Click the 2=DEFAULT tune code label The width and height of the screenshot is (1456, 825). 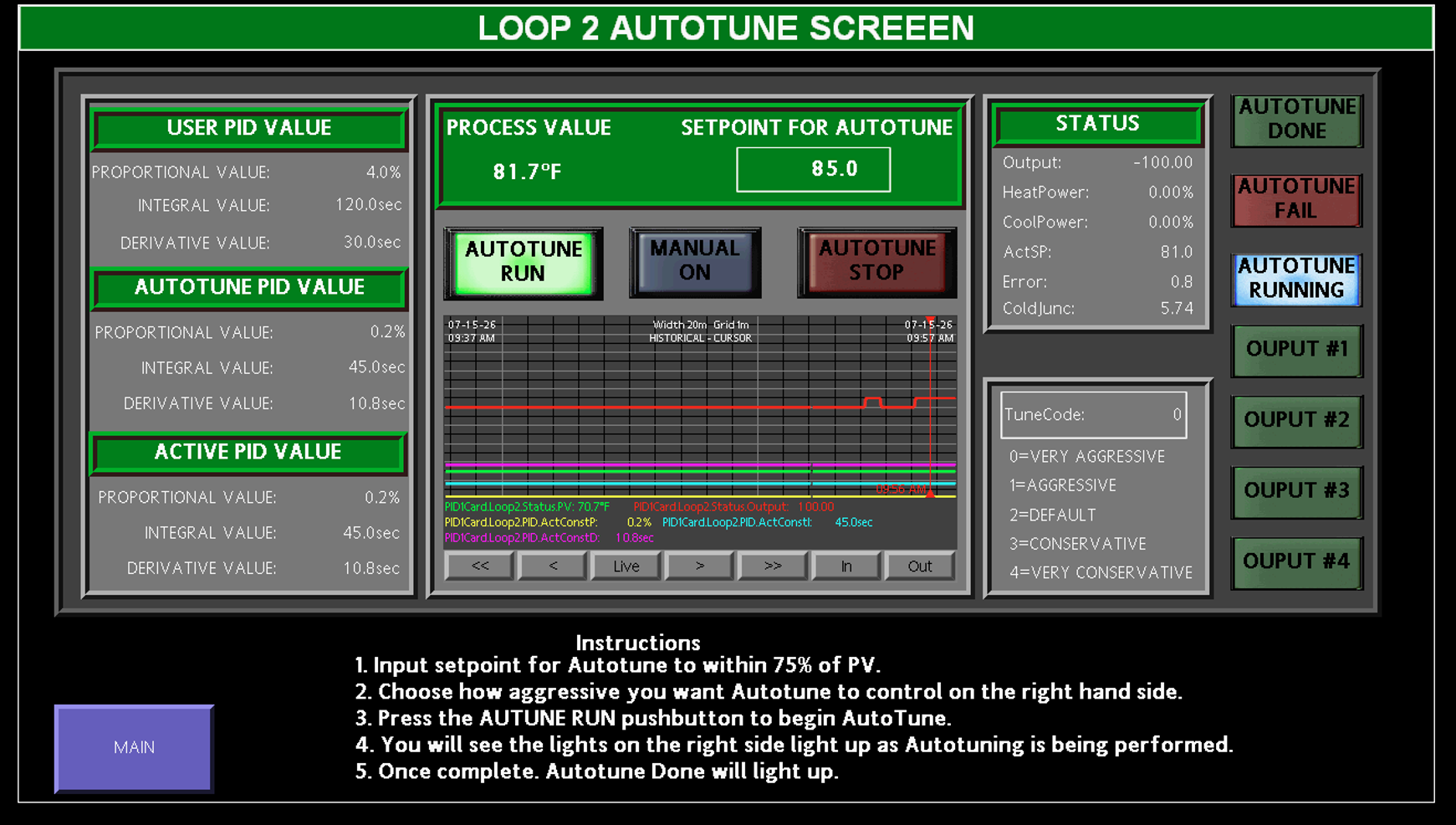(1052, 515)
